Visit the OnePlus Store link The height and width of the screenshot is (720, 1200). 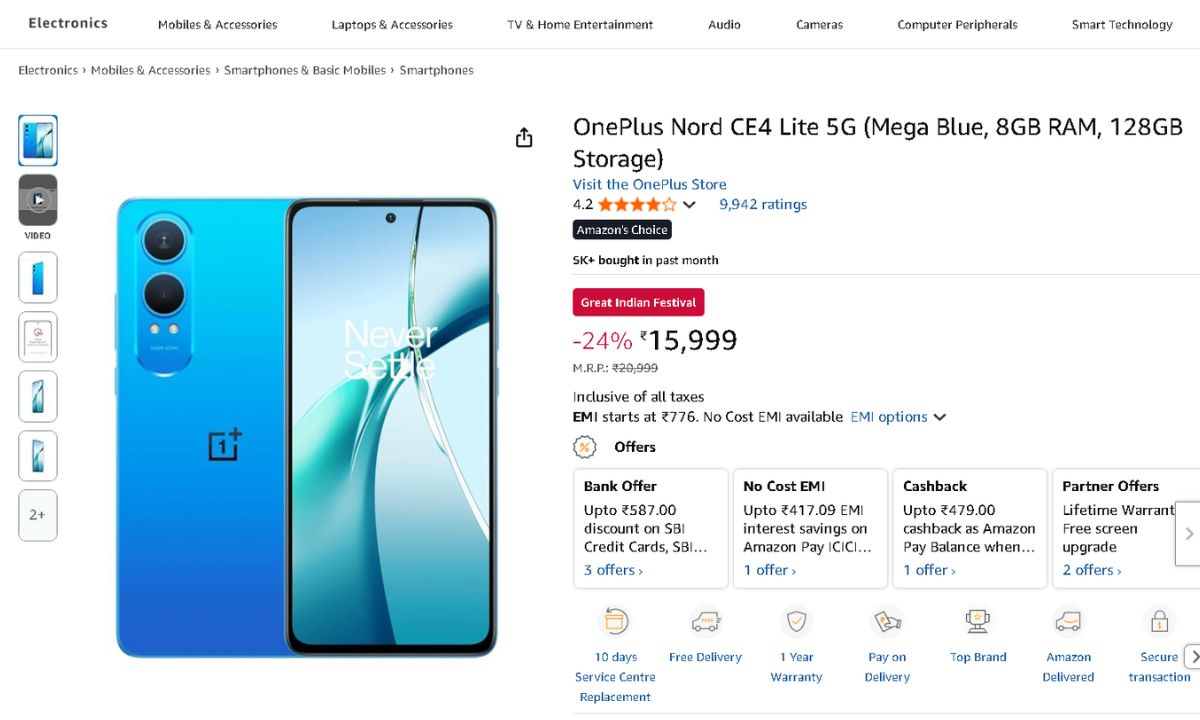click(x=649, y=184)
